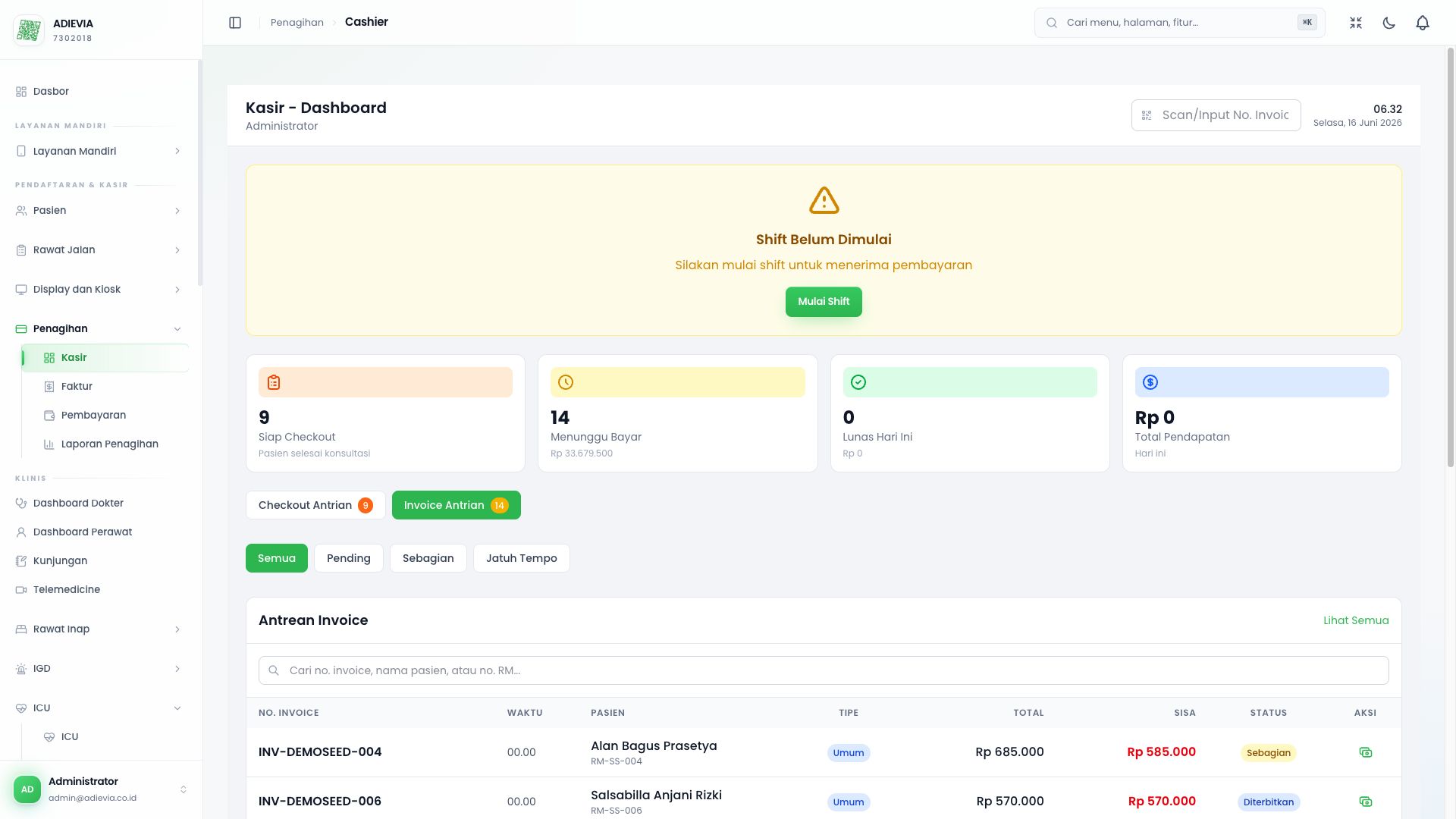
Task: Focus invoice search input field
Action: pos(824,670)
